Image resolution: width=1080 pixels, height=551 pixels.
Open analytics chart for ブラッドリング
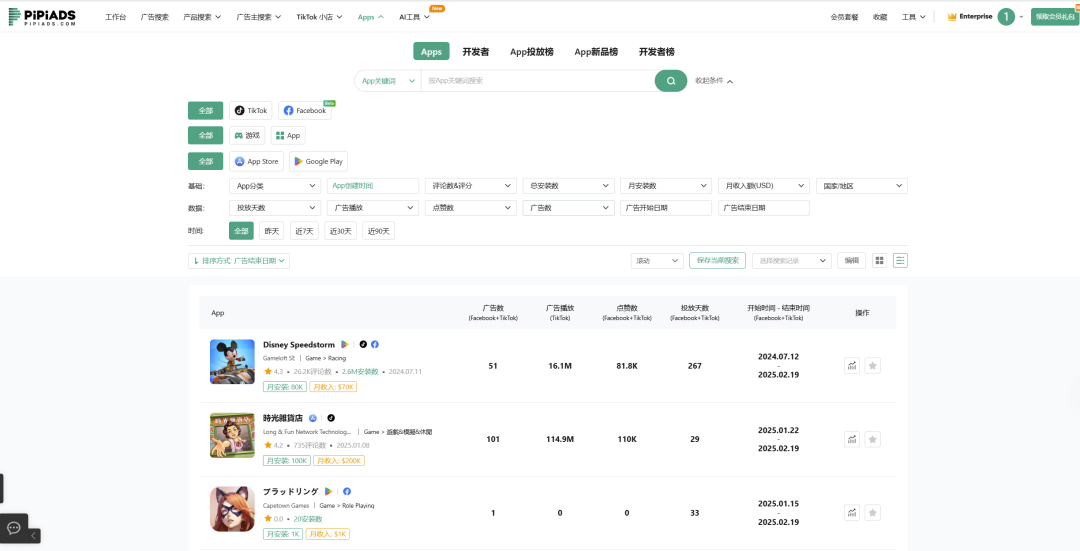852,512
